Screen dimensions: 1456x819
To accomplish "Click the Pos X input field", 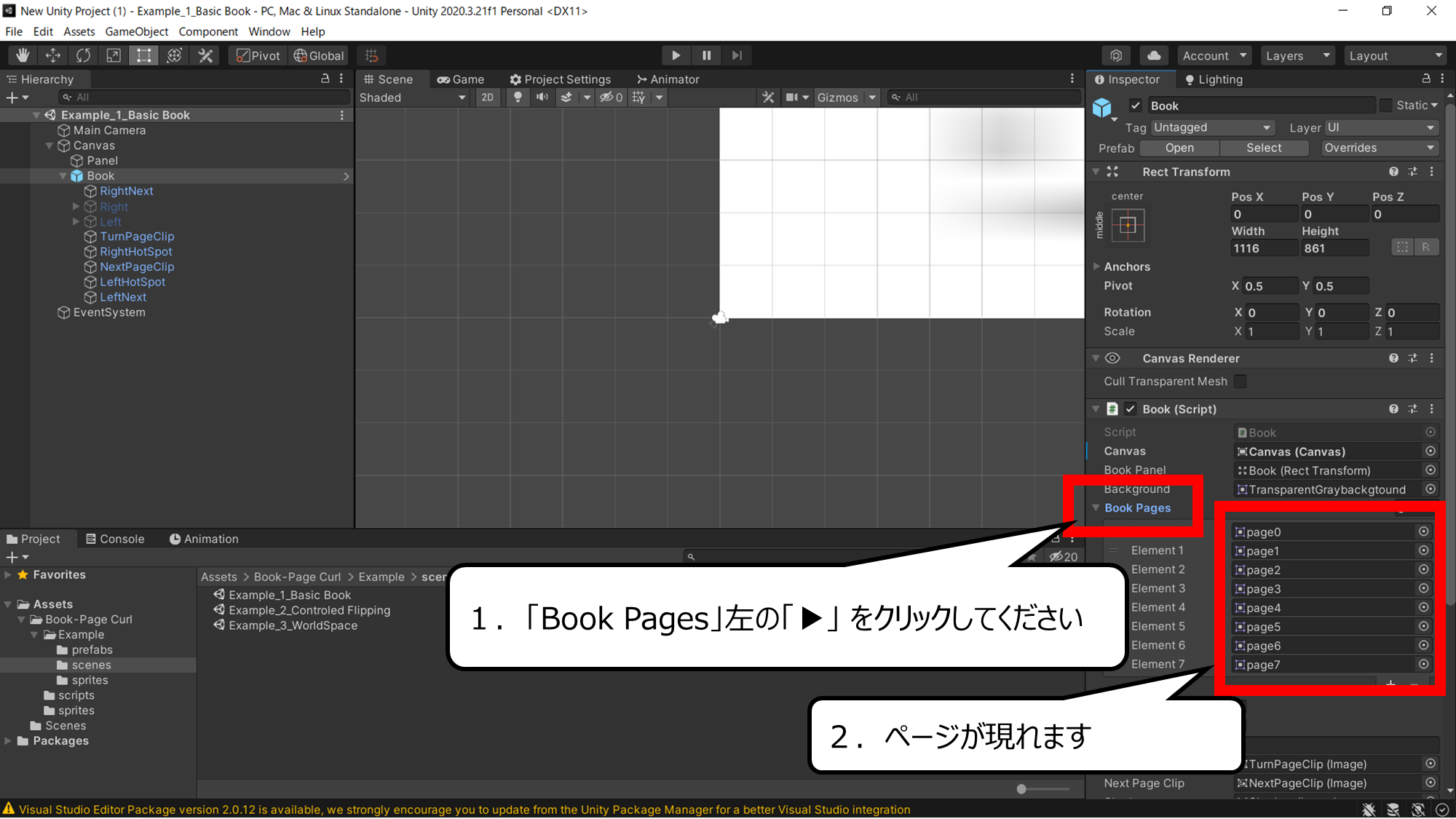I will [1264, 214].
